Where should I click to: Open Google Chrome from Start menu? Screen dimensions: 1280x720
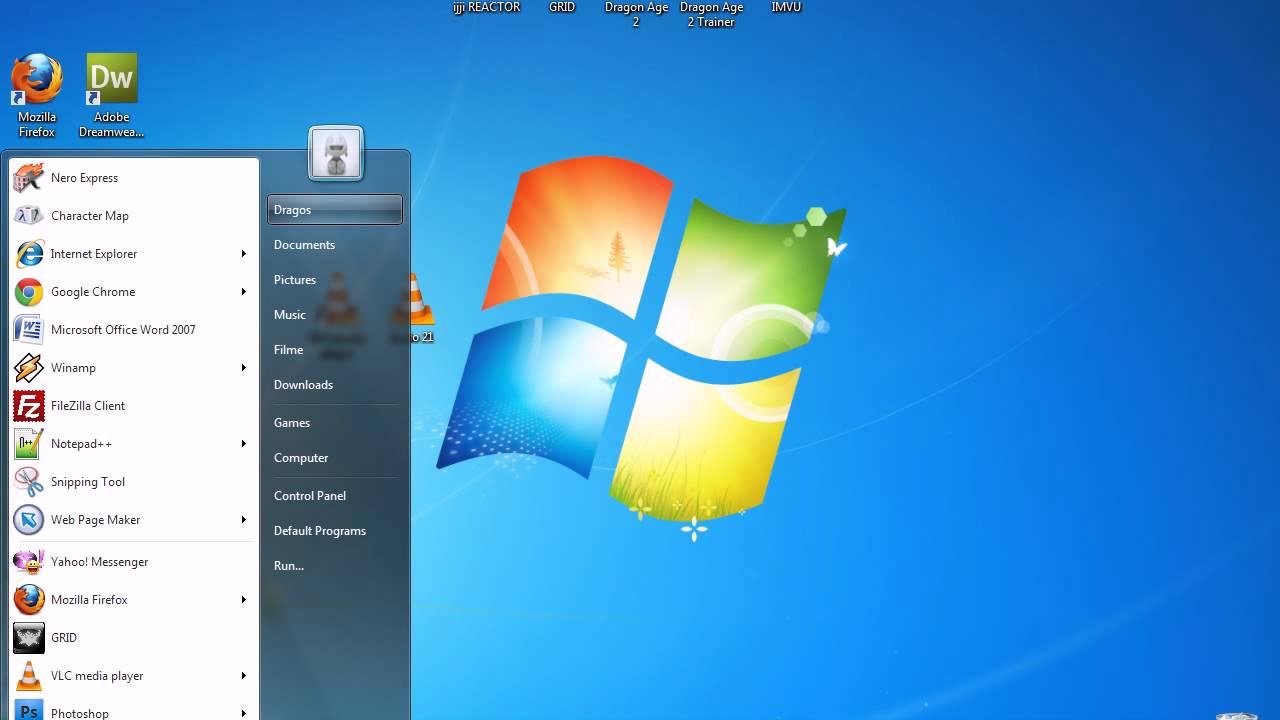133,292
